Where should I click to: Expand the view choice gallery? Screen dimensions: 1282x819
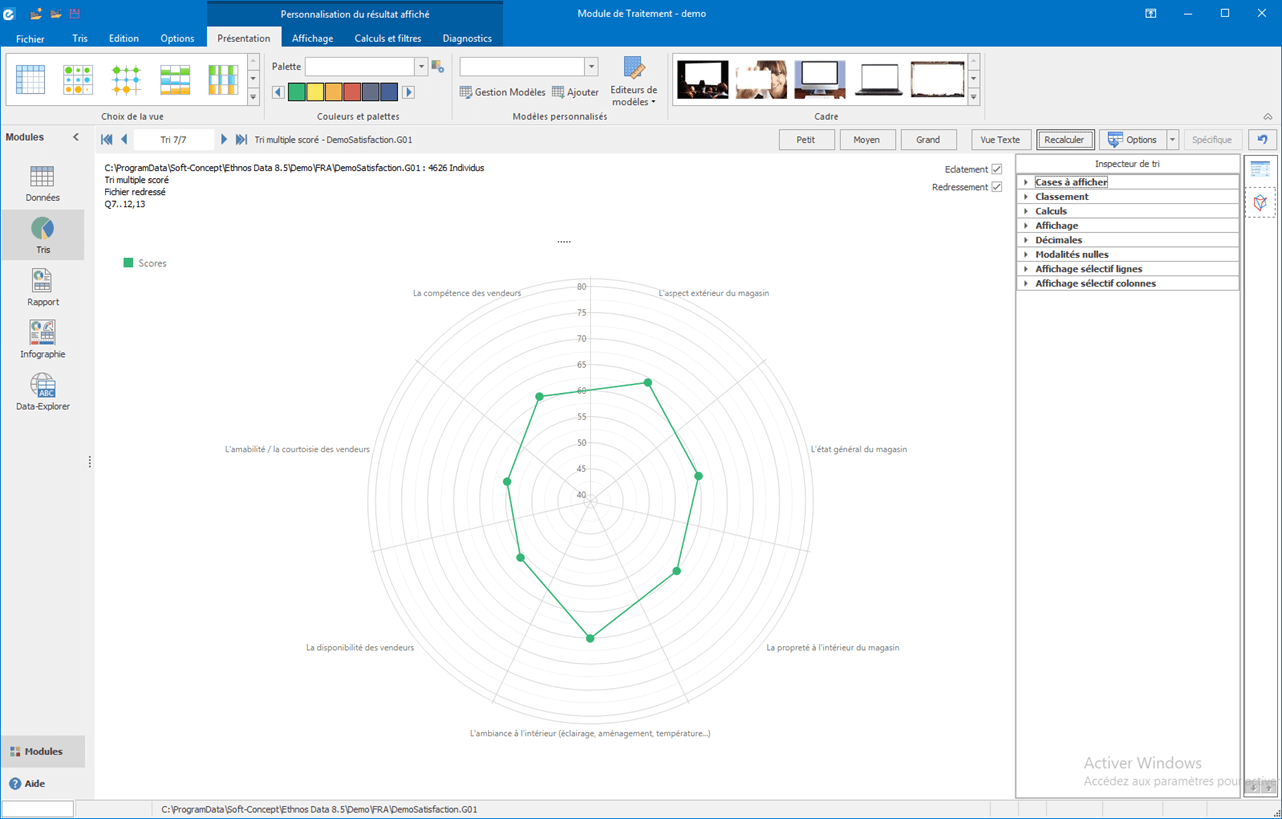pos(253,97)
